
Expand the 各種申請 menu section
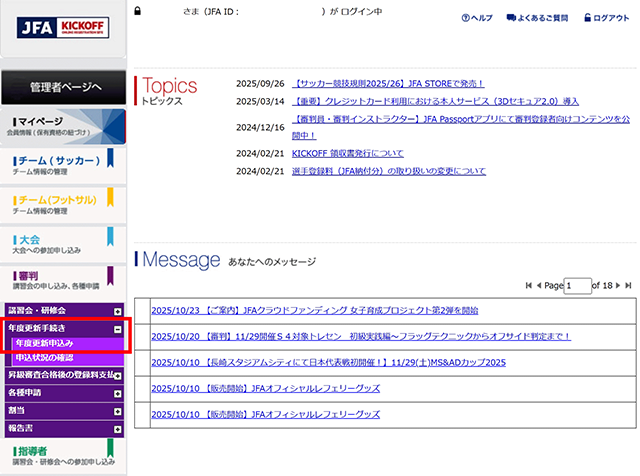118,393
